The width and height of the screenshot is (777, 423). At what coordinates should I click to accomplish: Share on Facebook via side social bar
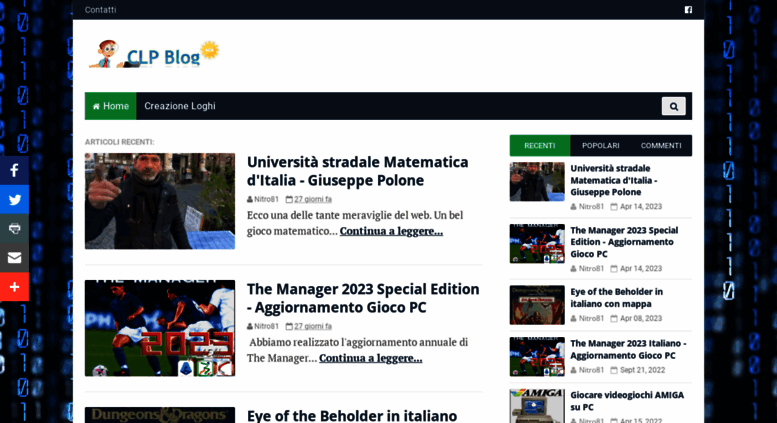tap(14, 170)
